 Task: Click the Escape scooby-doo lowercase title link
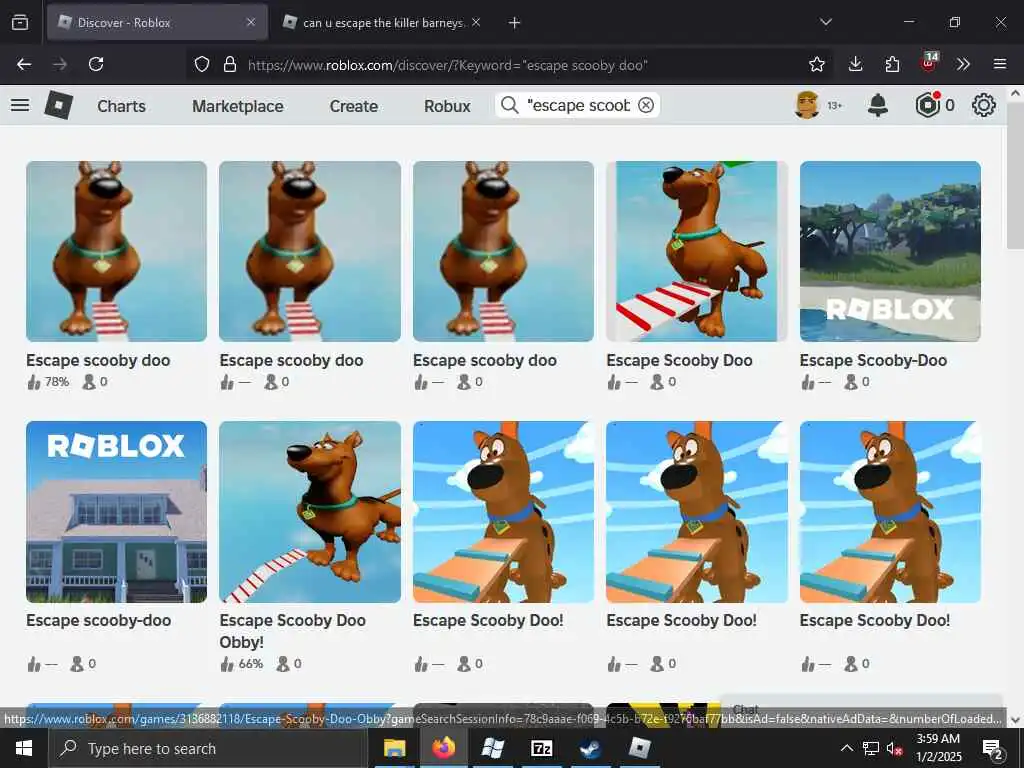[99, 620]
